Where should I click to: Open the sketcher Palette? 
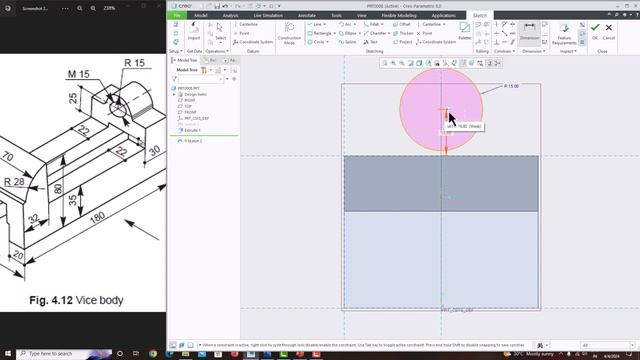pos(464,31)
